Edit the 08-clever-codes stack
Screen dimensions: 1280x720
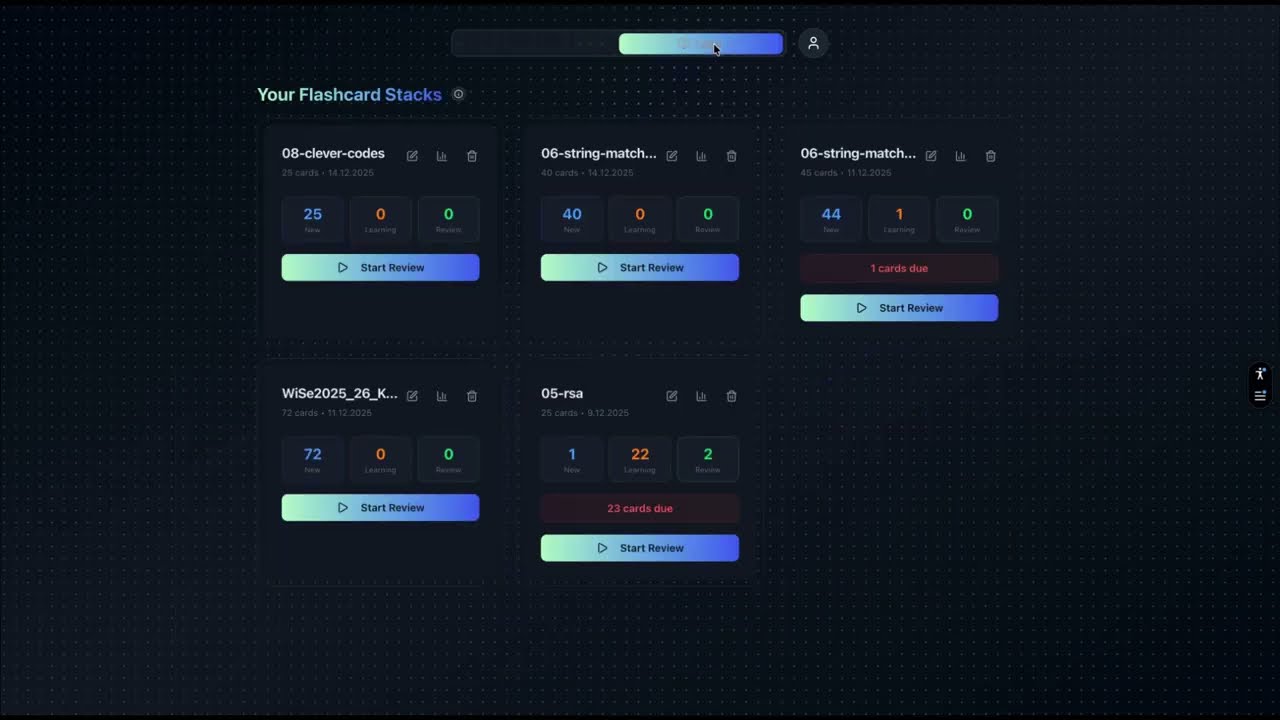412,156
